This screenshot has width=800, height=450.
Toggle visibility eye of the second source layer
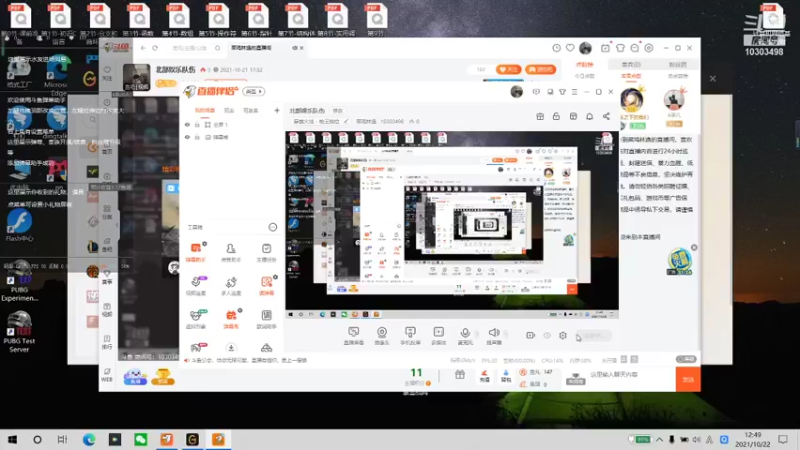pyautogui.click(x=187, y=137)
